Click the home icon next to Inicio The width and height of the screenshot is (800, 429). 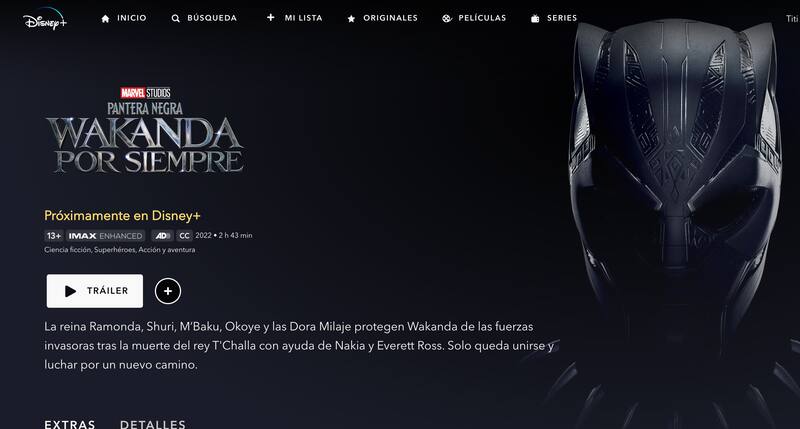[105, 18]
